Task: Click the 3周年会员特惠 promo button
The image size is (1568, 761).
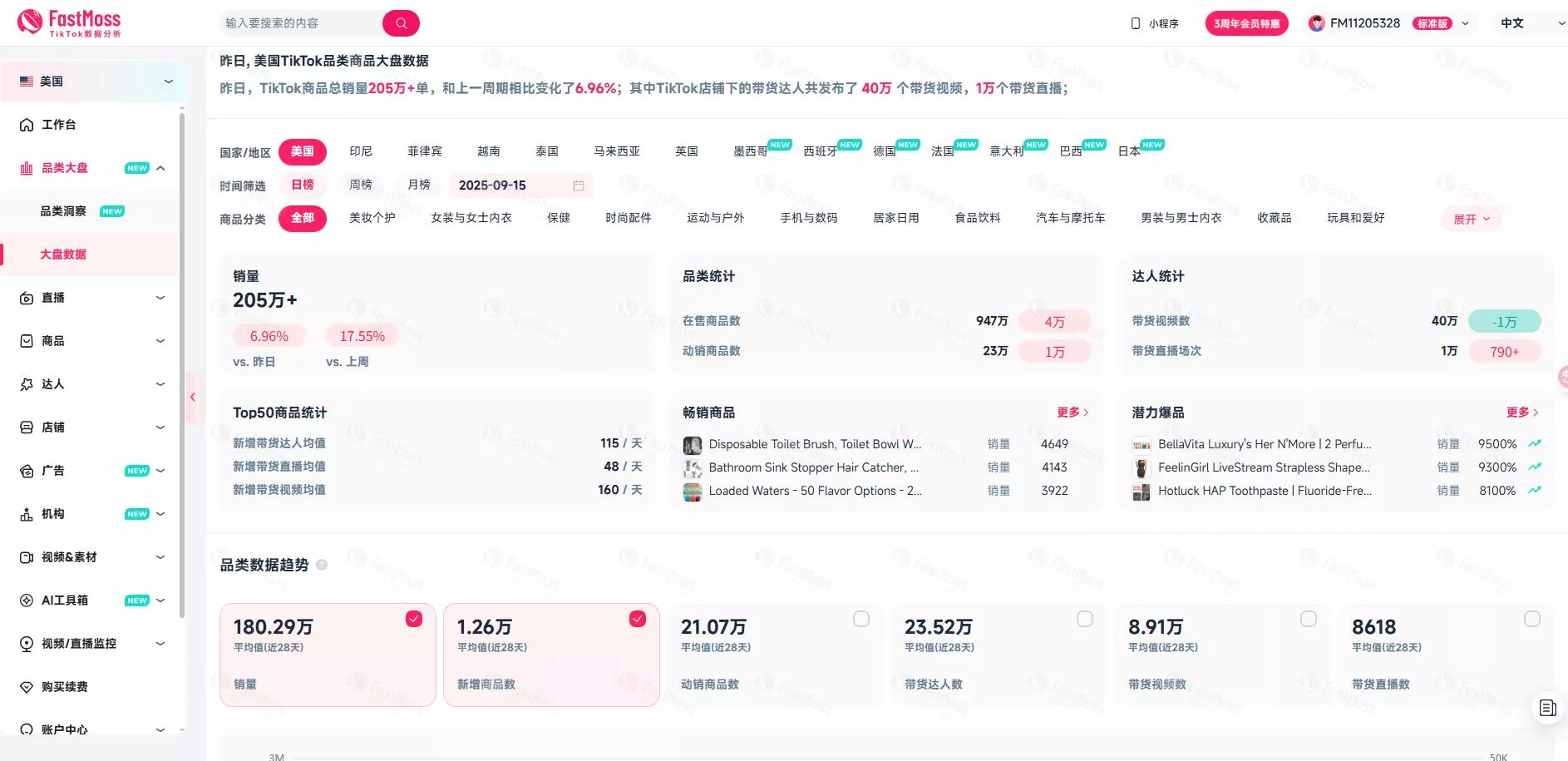Action: (x=1246, y=23)
